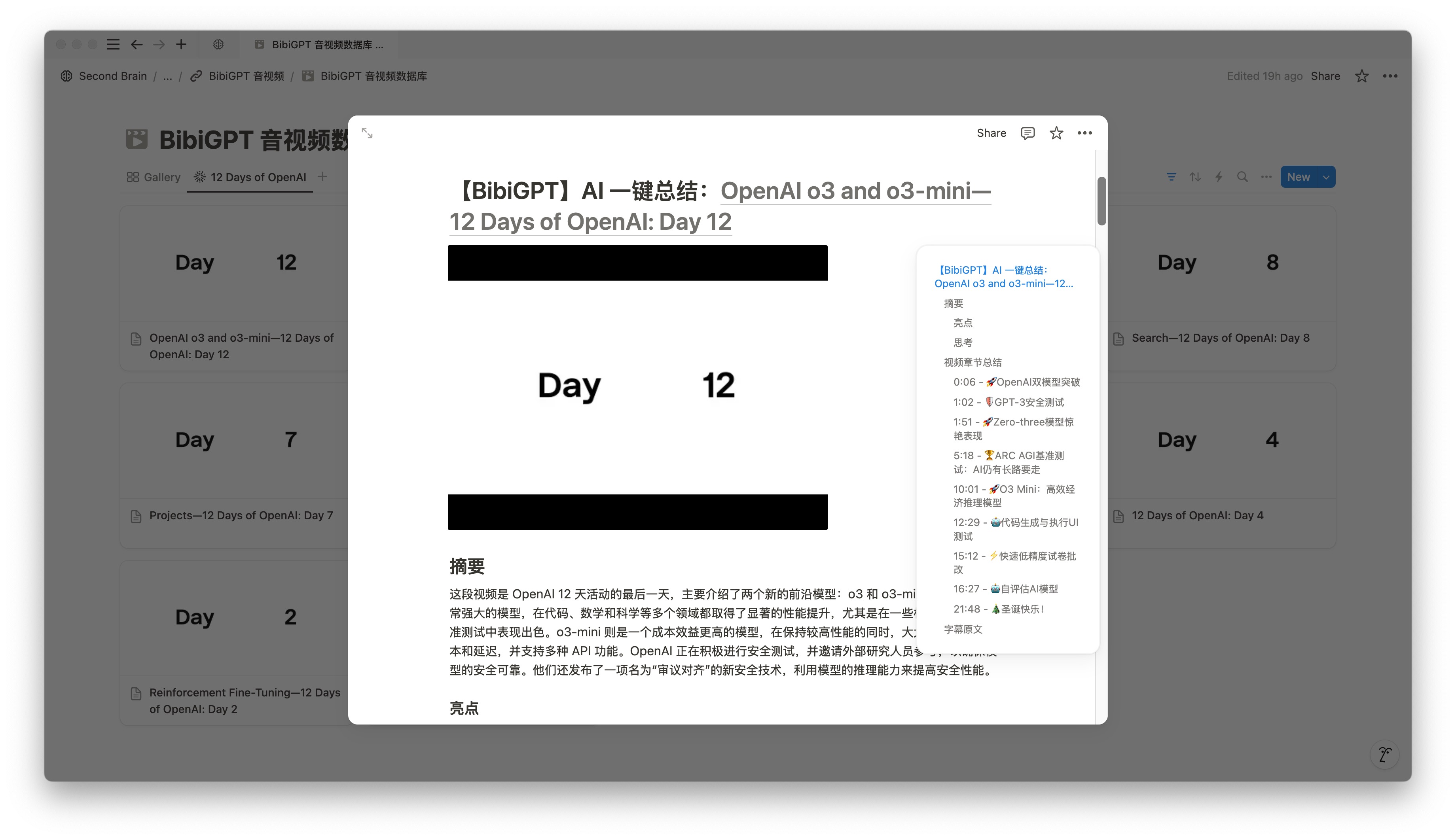
Task: Switch to the Gallery view tab
Action: [154, 177]
